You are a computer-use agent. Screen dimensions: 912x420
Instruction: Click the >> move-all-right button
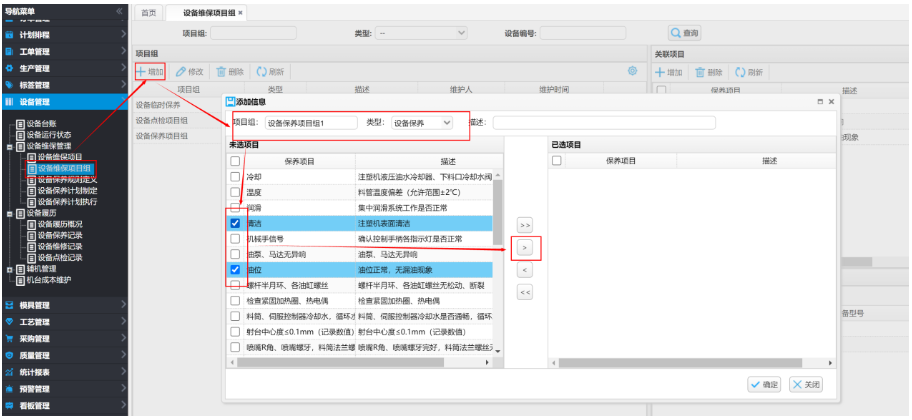(525, 225)
